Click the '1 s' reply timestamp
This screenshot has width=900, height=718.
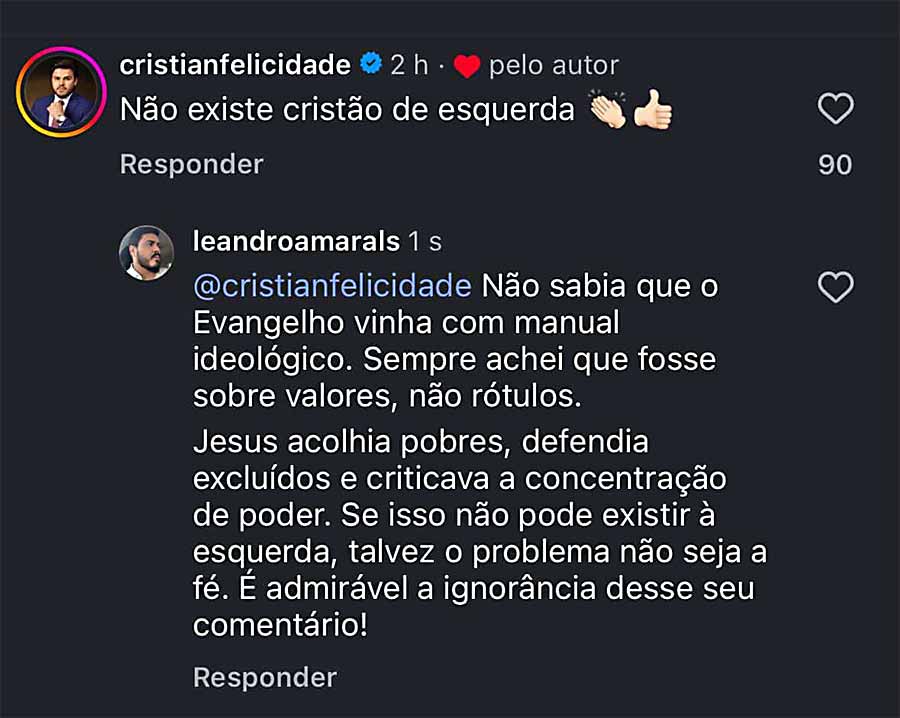tap(425, 242)
